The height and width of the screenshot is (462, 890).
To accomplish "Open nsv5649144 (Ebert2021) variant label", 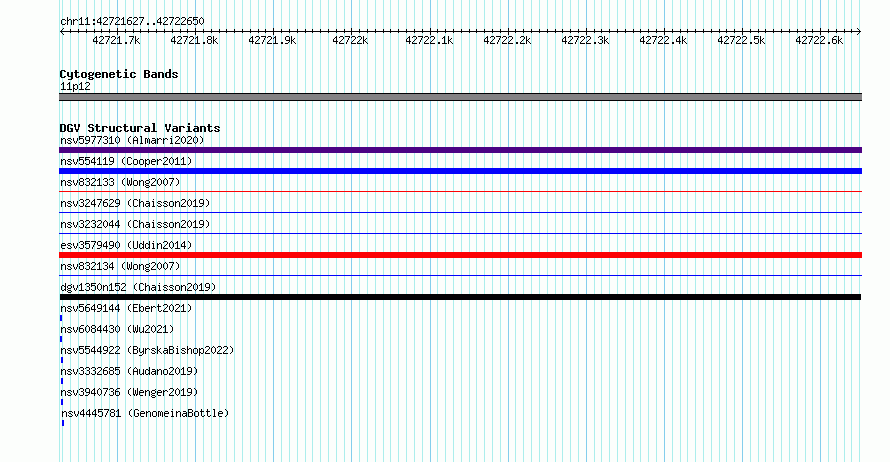I will tap(126, 308).
